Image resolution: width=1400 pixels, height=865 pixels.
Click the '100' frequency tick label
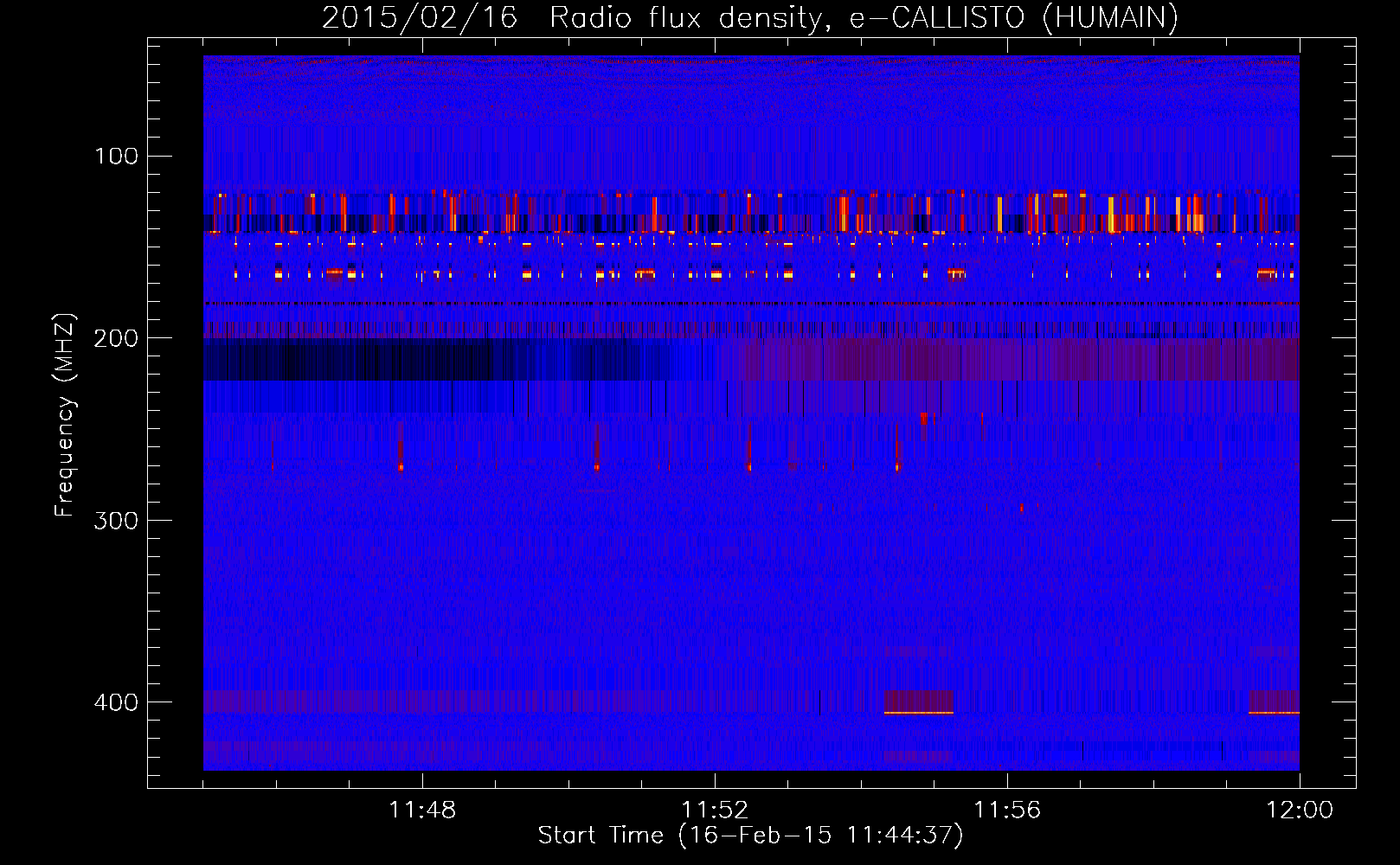(117, 156)
